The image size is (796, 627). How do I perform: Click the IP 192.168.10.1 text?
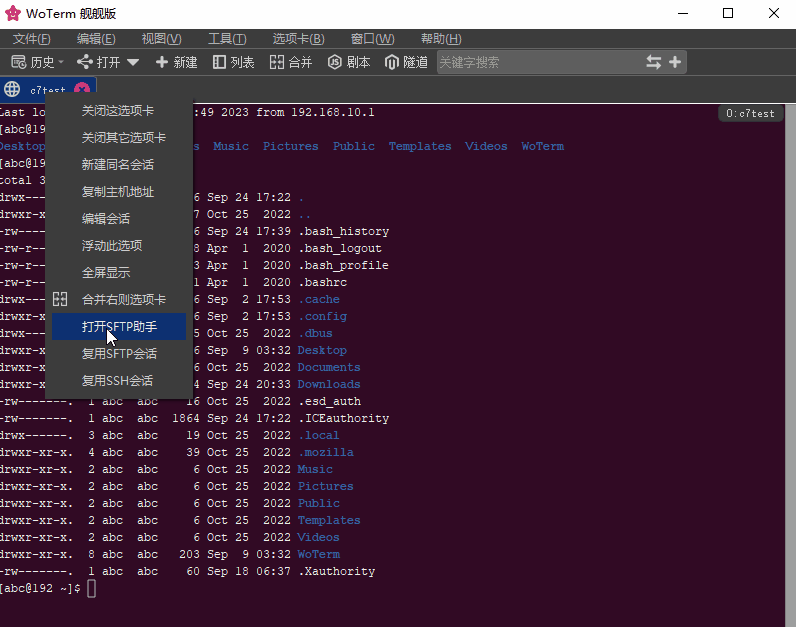tap(333, 112)
